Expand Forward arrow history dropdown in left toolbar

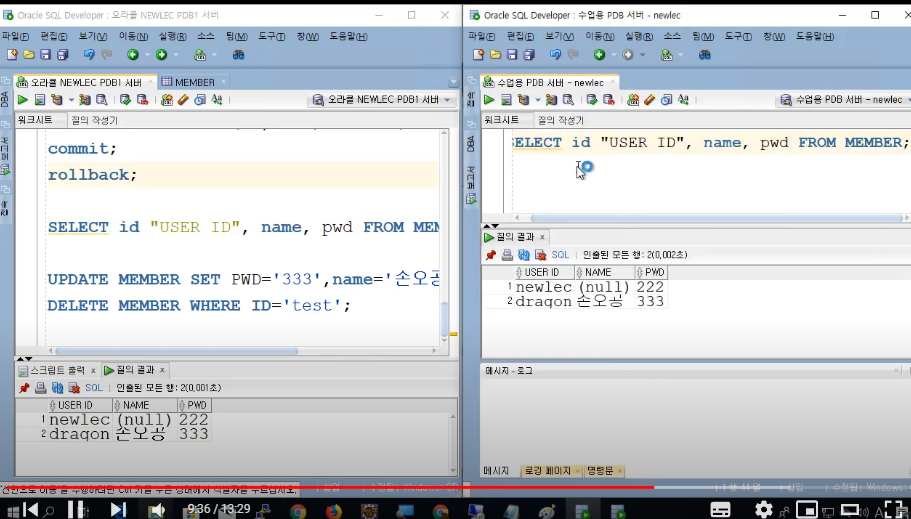[x=175, y=55]
